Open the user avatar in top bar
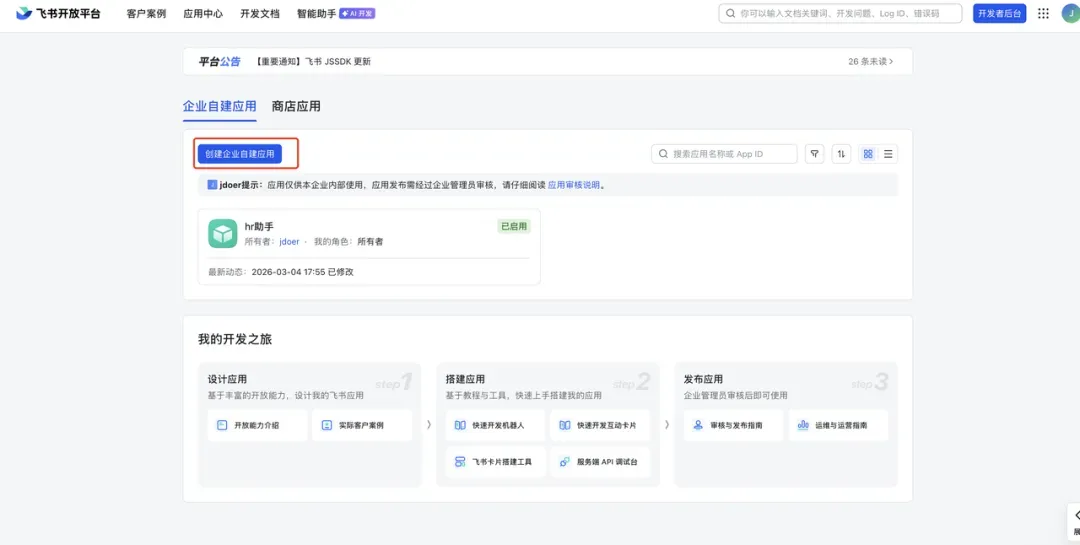This screenshot has height=545, width=1080. click(x=1070, y=14)
